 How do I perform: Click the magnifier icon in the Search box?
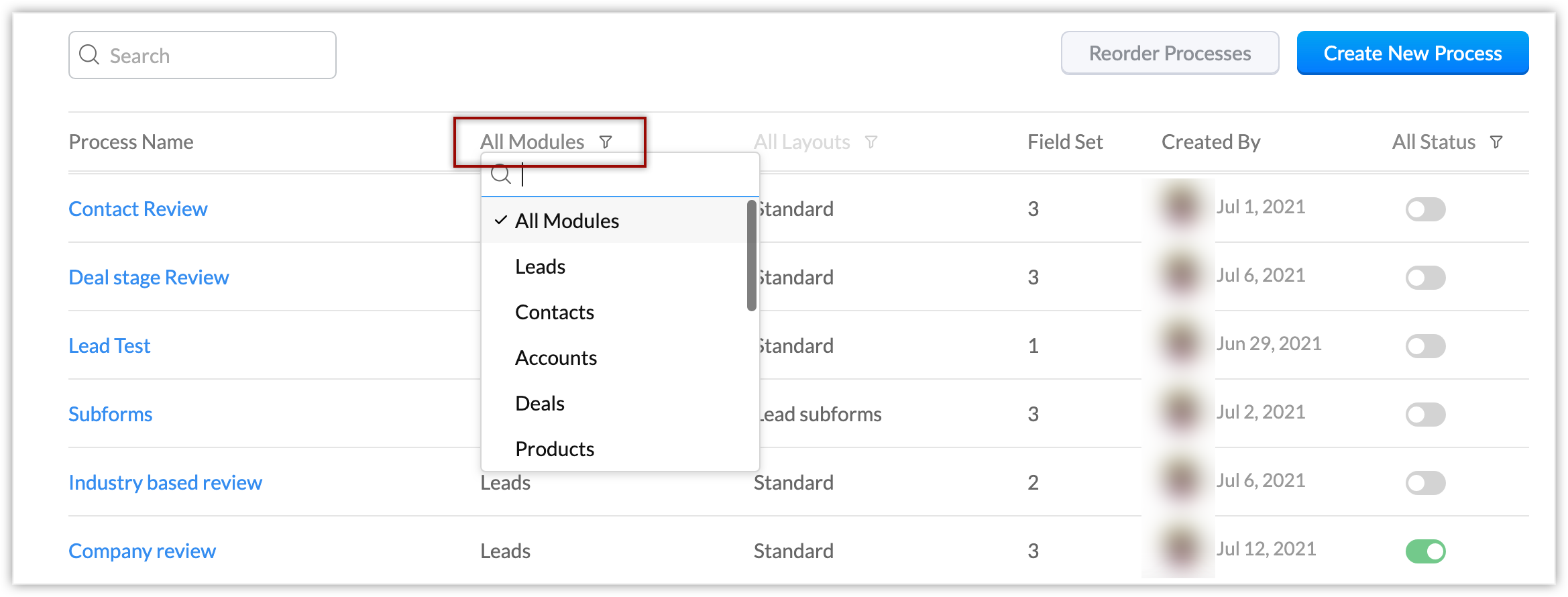(x=89, y=54)
